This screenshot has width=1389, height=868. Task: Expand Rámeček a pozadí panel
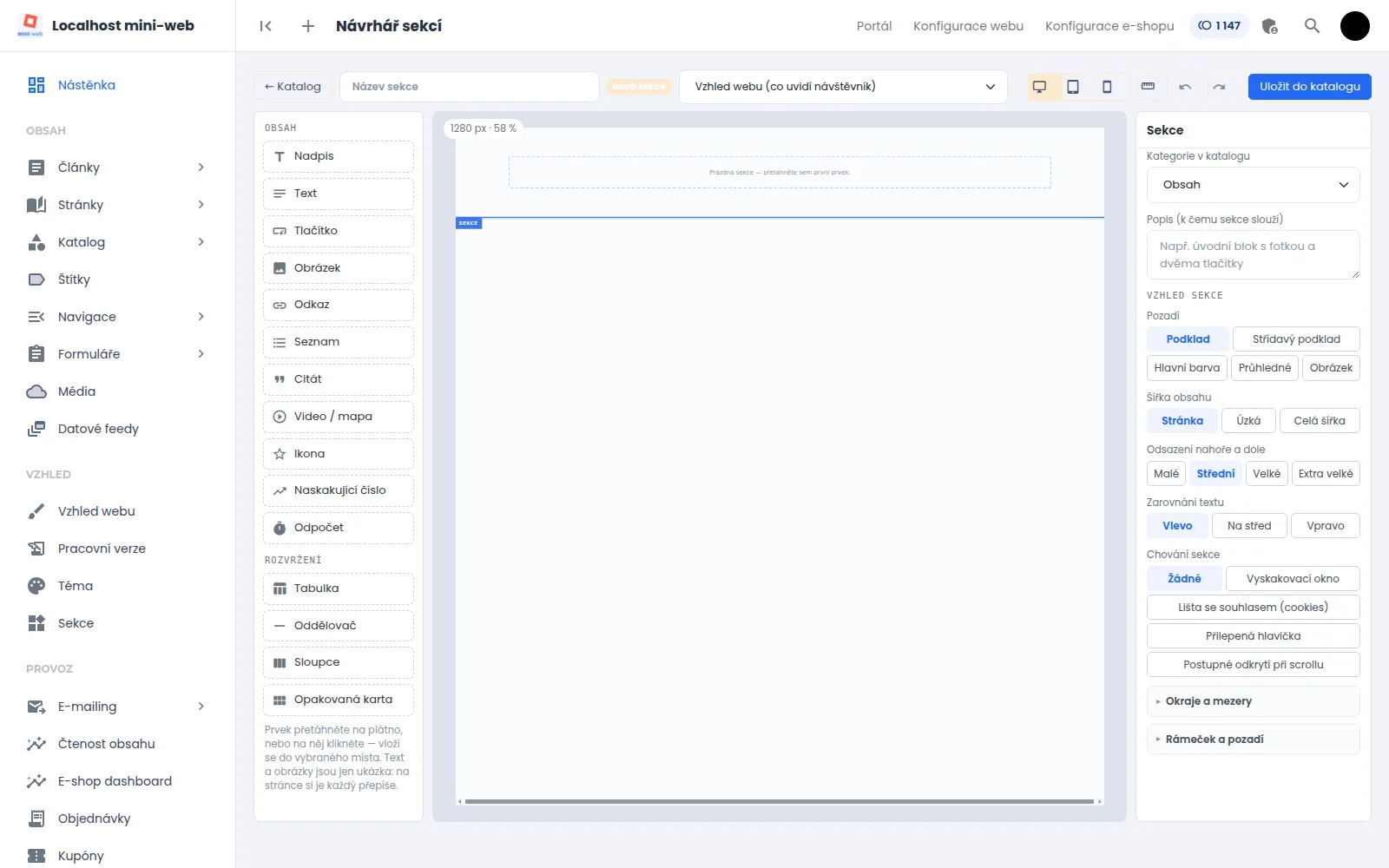click(1253, 740)
